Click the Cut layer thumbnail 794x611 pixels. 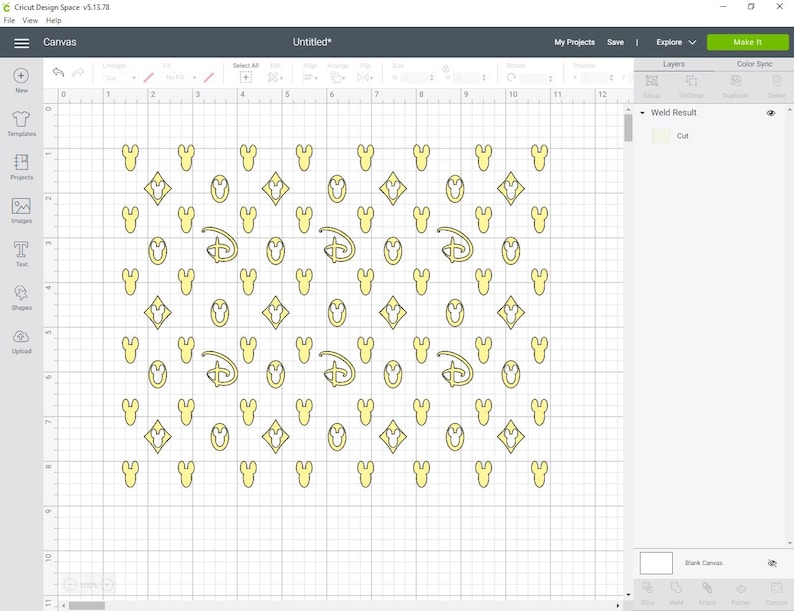click(661, 136)
